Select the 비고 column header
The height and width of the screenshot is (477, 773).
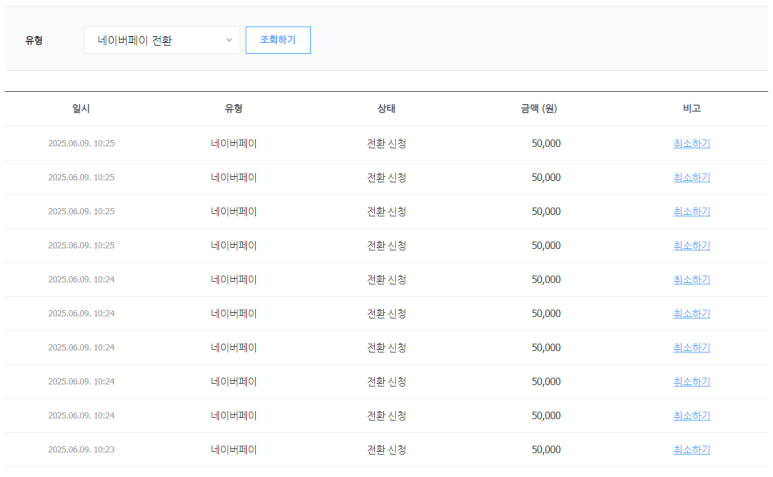coord(692,108)
